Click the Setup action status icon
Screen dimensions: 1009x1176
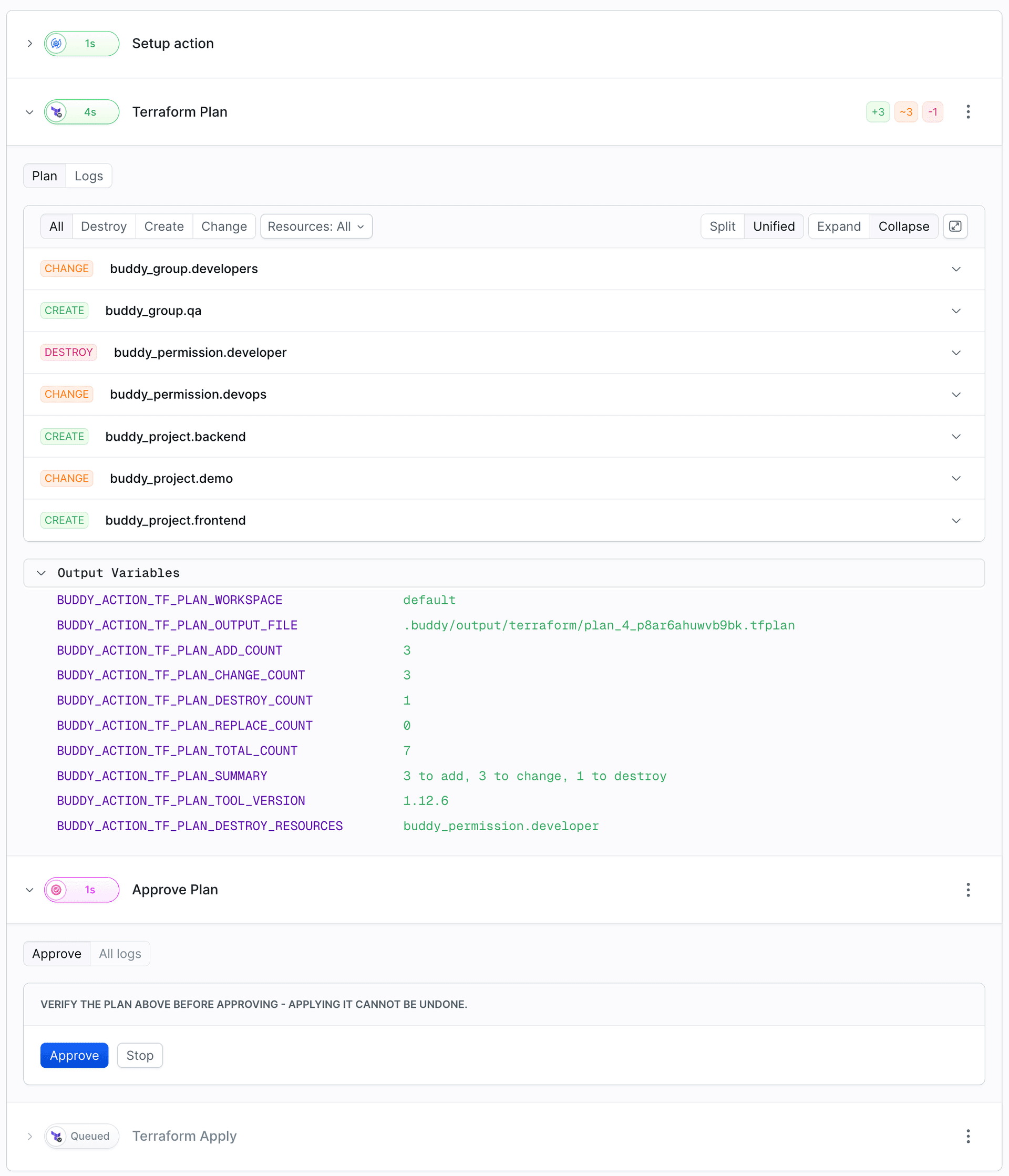pyautogui.click(x=56, y=44)
